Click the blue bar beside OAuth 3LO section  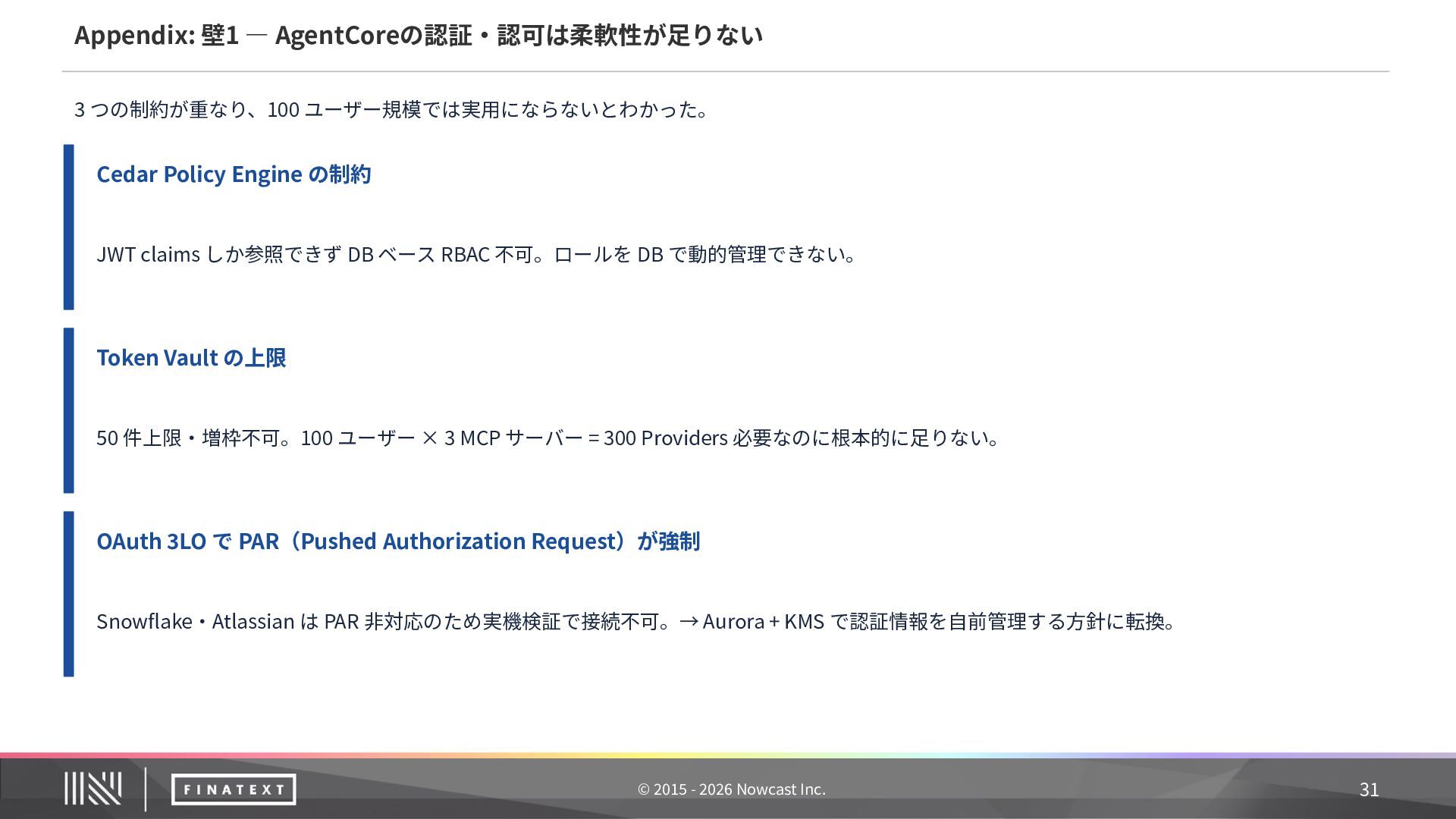pyautogui.click(x=69, y=594)
